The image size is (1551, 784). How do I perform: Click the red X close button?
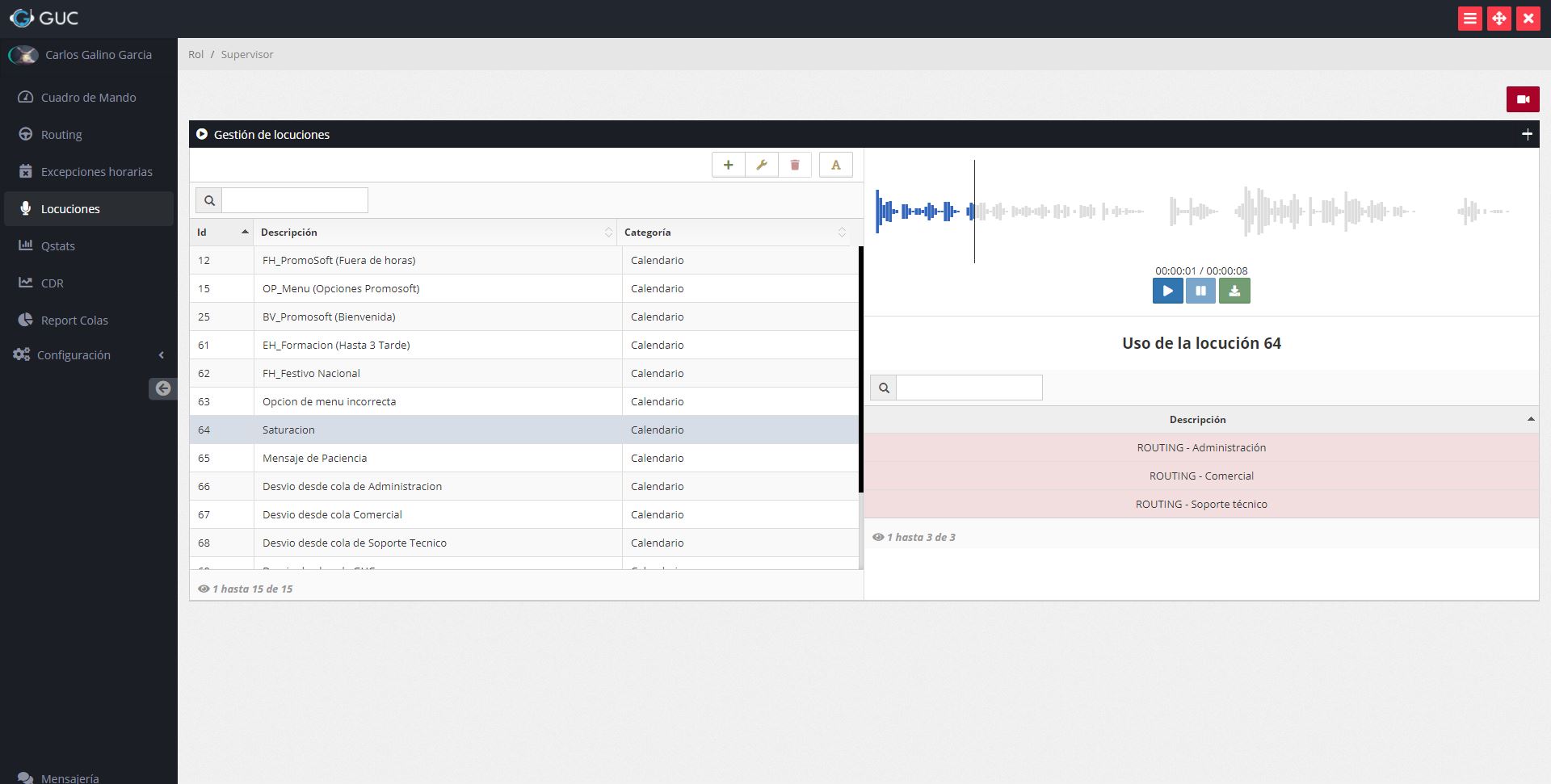(1528, 19)
